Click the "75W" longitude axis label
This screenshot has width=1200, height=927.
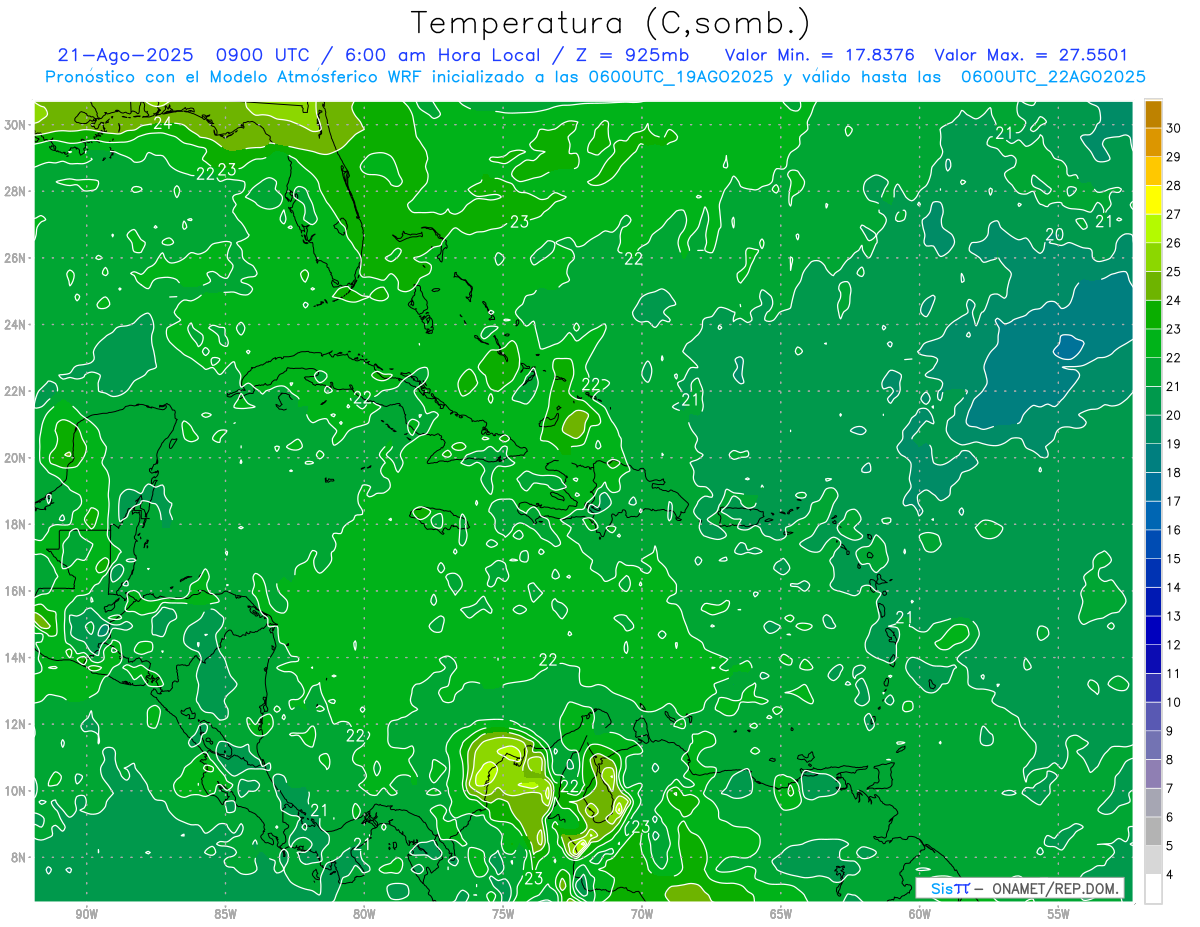pos(503,914)
